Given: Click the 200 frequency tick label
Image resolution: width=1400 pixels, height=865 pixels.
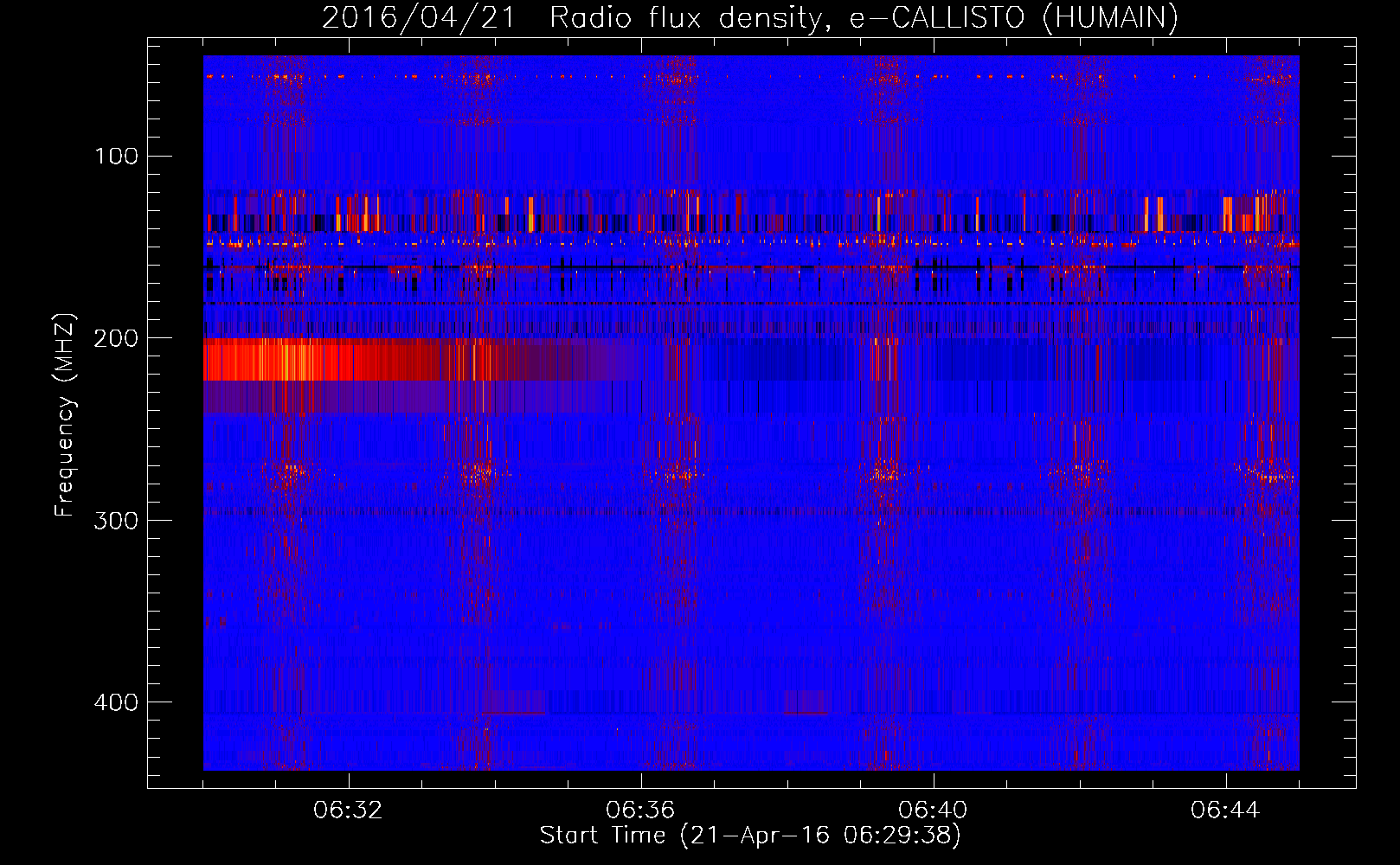Looking at the screenshot, I should (116, 337).
